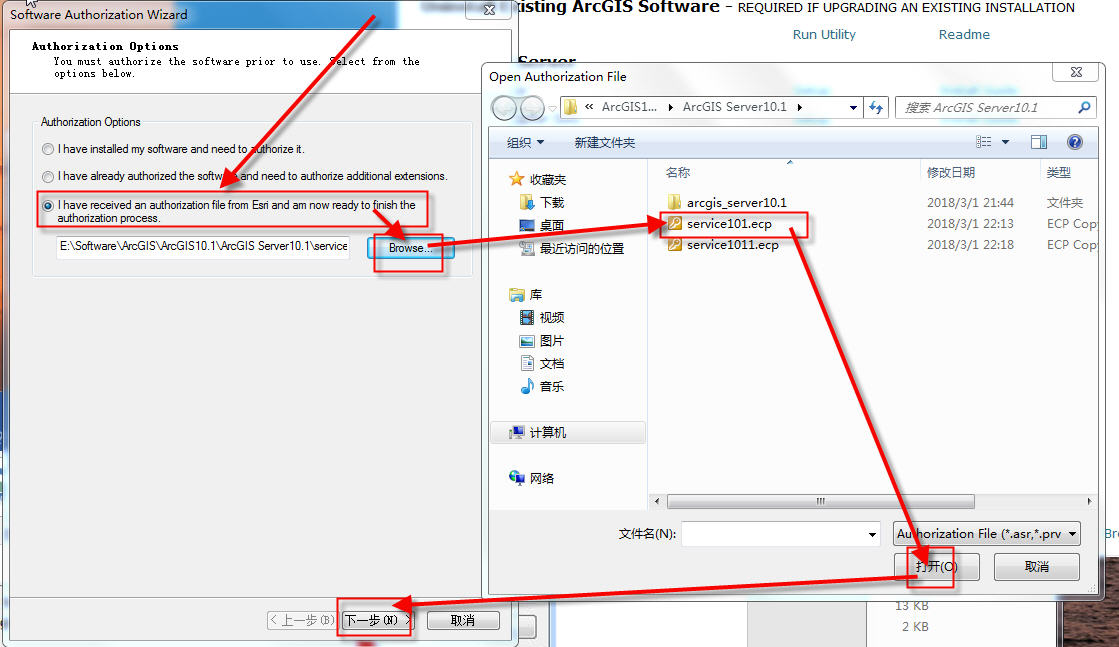
Task: Expand breadcrumb arrow after ArcGIS Server10.1
Action: tap(799, 107)
